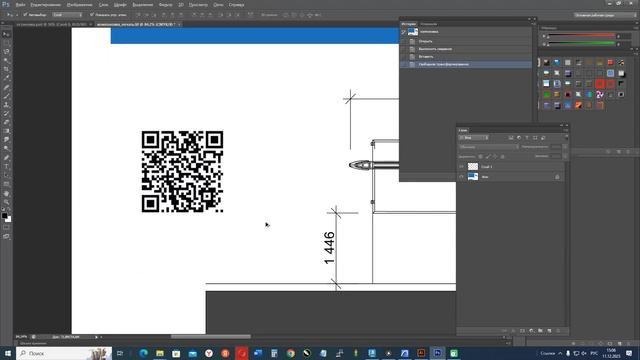The width and height of the screenshot is (640, 360).
Task: Select the Hand tool
Action: pyautogui.click(x=6, y=193)
